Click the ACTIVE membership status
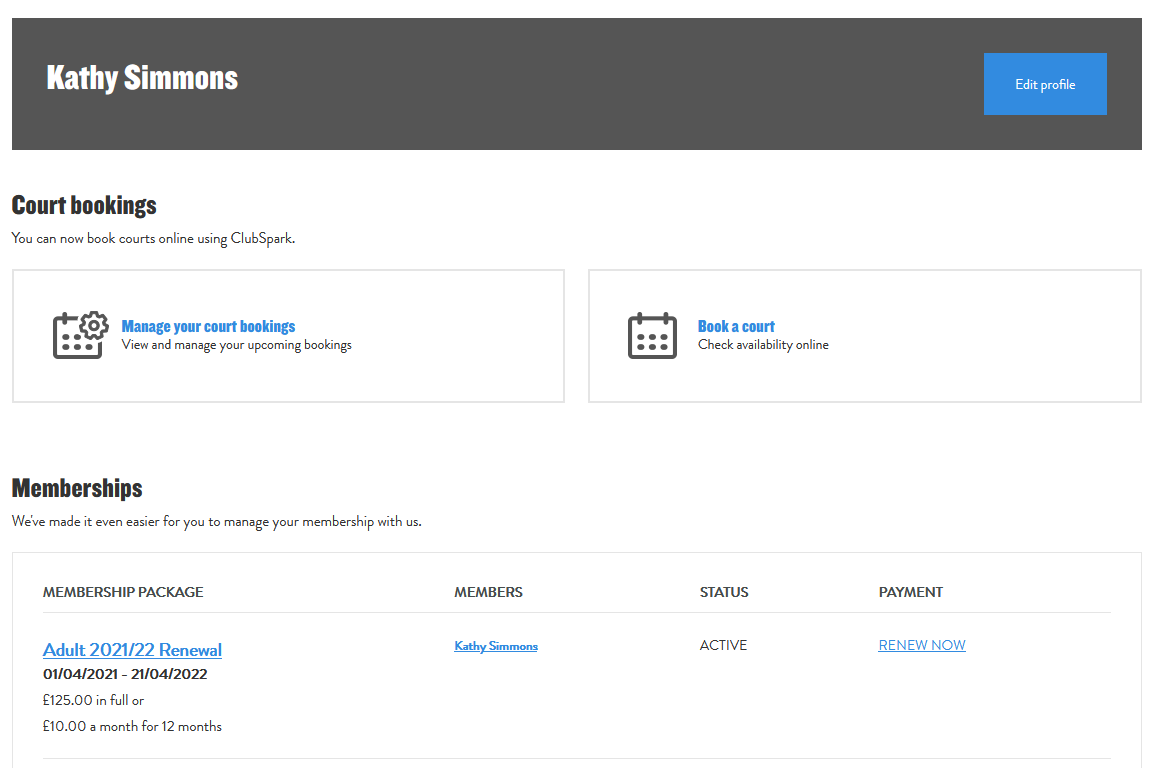 pos(723,645)
